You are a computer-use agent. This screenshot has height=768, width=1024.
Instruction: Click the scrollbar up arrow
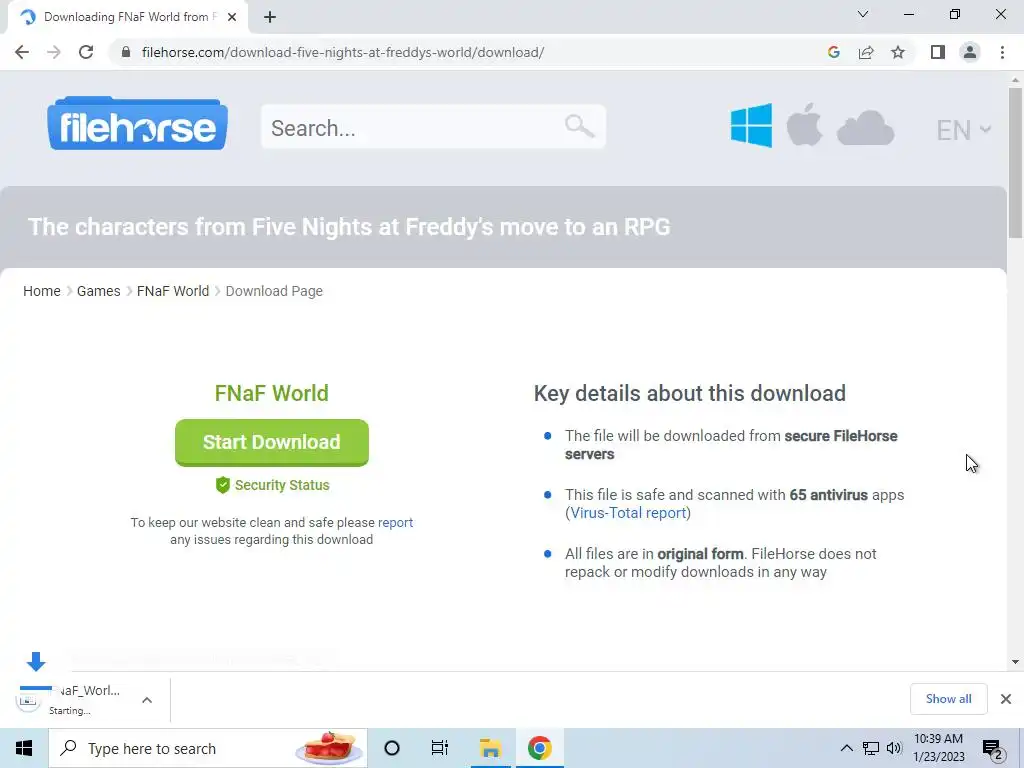[1015, 80]
